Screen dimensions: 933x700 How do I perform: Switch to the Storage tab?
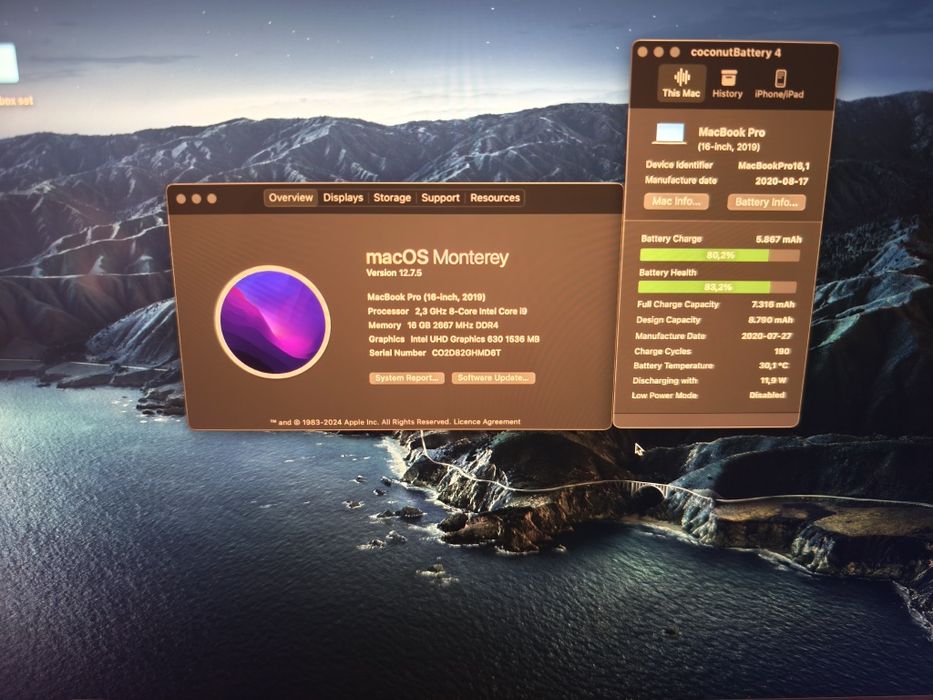click(392, 198)
